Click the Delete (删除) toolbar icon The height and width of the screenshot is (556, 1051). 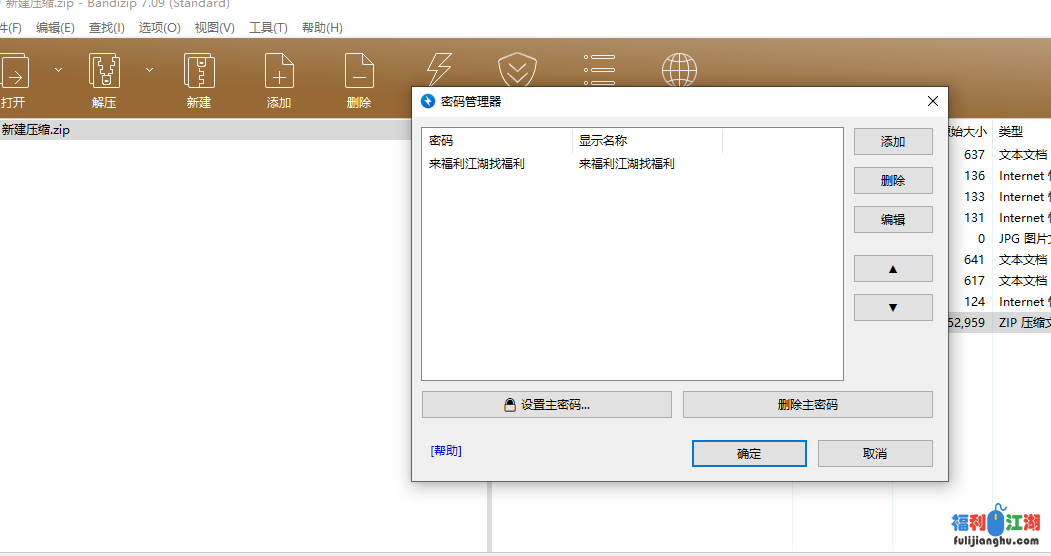click(359, 72)
